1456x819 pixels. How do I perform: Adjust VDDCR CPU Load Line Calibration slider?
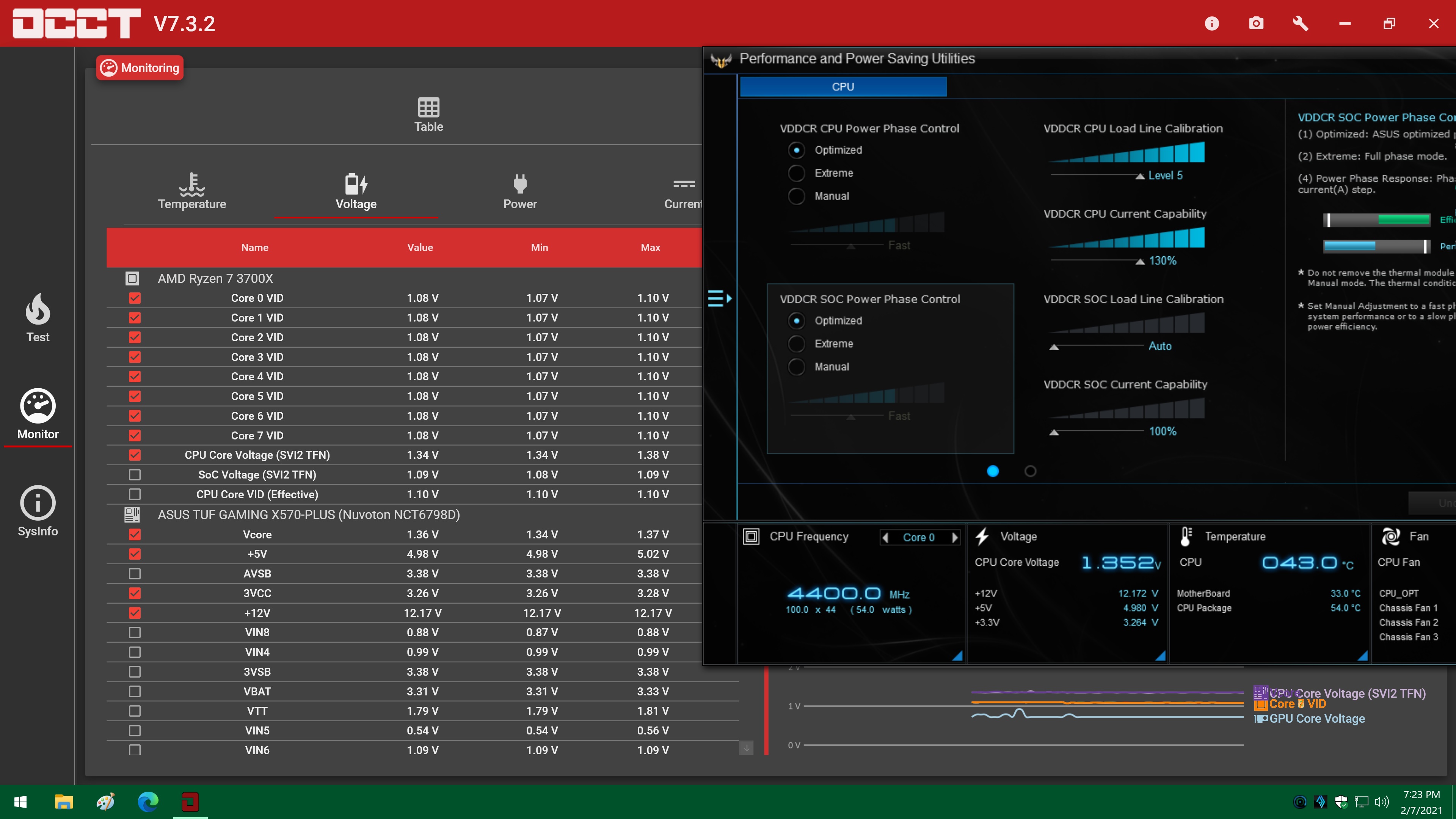(1140, 176)
